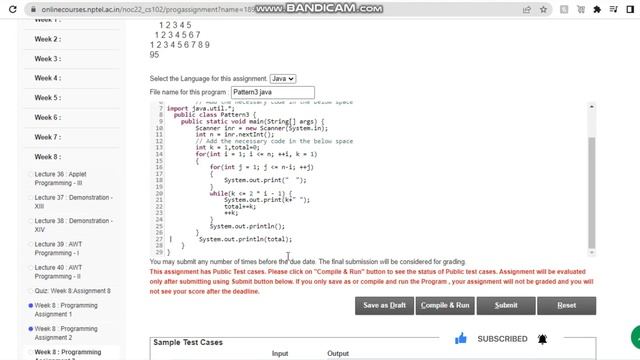Click the '95' sample output value
The image size is (640, 360).
tap(154, 55)
